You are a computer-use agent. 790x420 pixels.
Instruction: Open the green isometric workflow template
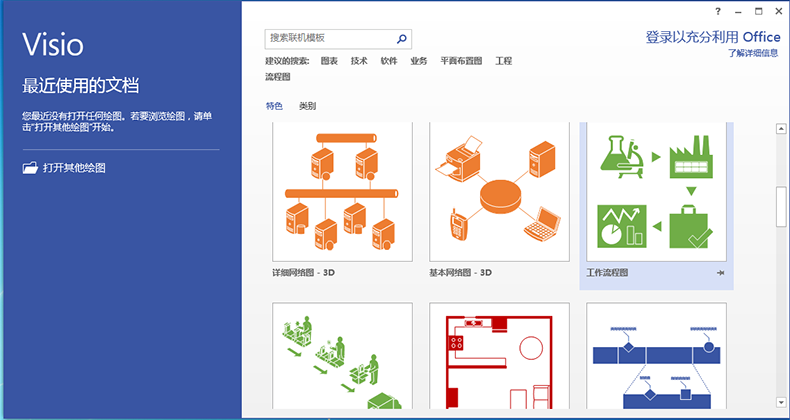coord(342,356)
